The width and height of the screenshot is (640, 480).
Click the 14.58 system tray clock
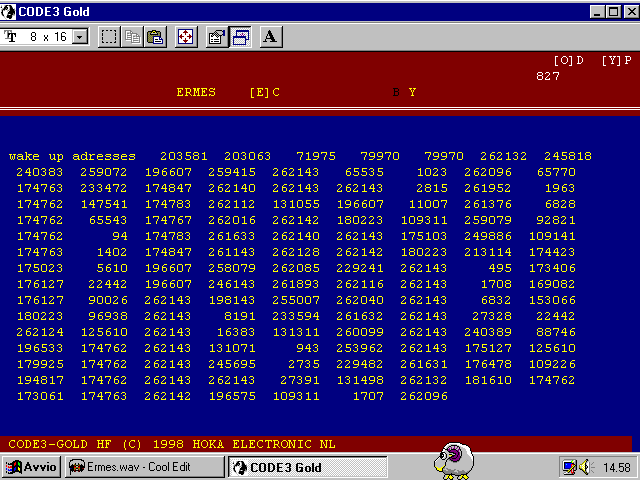pyautogui.click(x=616, y=467)
